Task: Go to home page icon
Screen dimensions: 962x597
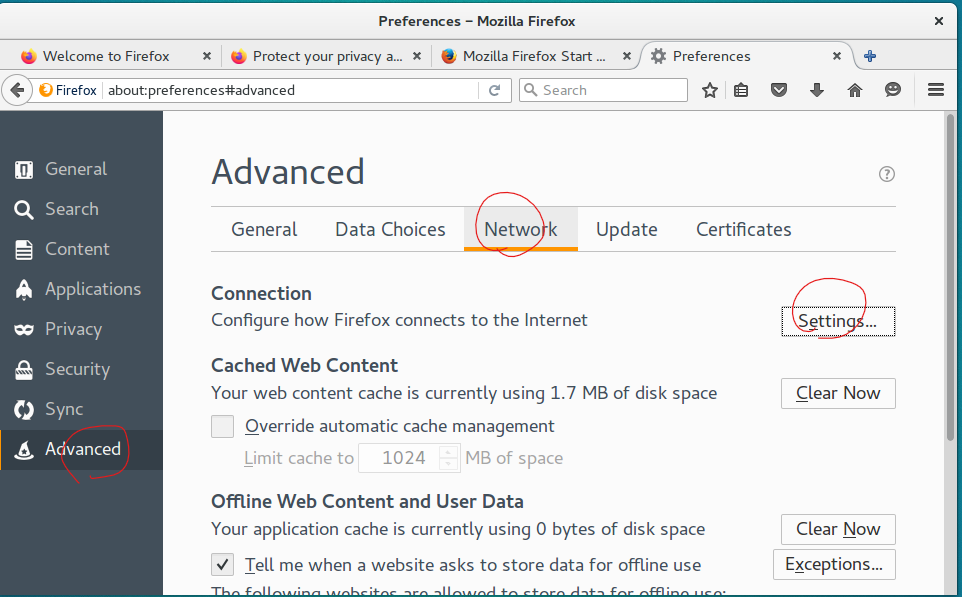Action: [855, 90]
